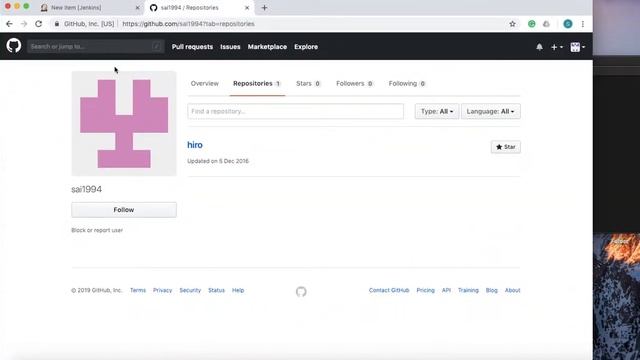Close the New Item Jenkins tab

(137, 8)
